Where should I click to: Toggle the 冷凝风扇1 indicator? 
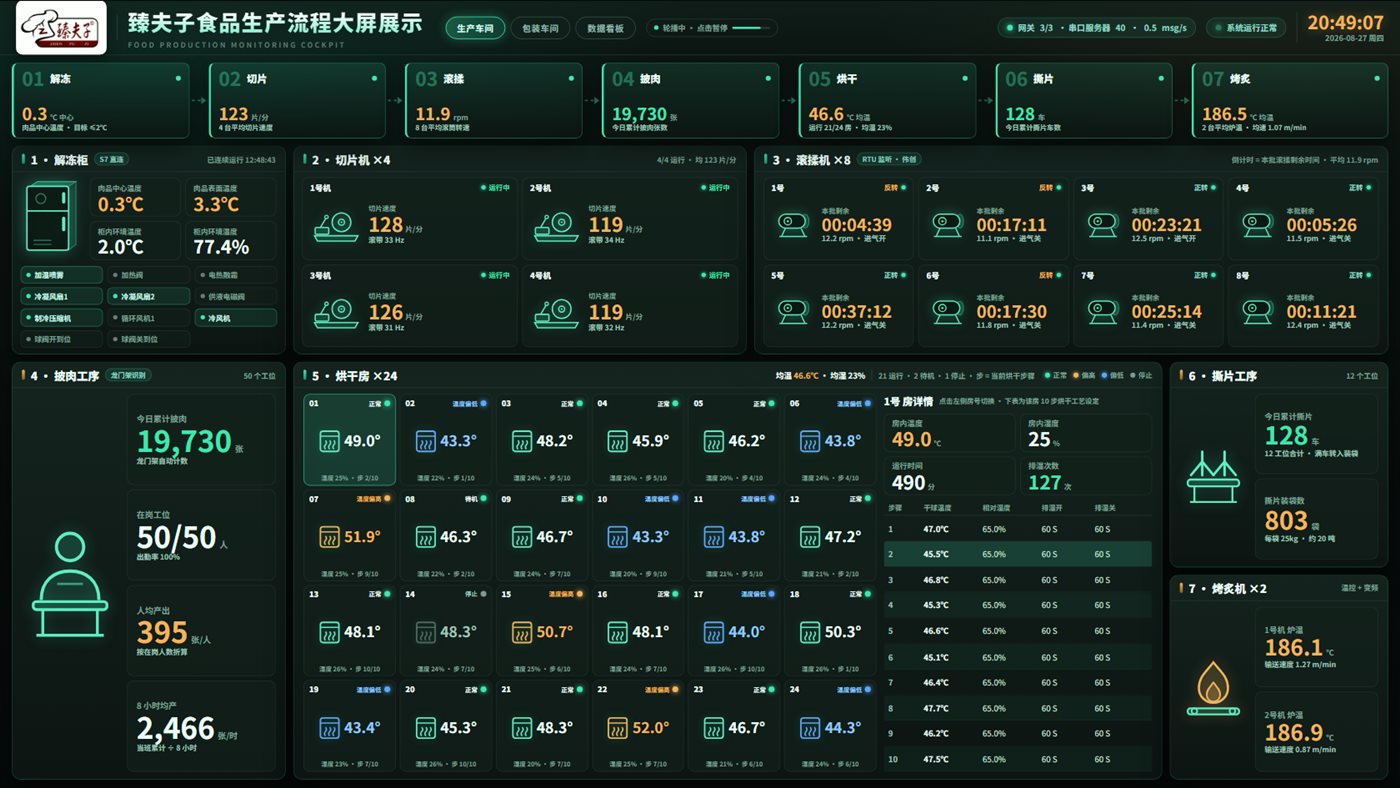pos(61,296)
